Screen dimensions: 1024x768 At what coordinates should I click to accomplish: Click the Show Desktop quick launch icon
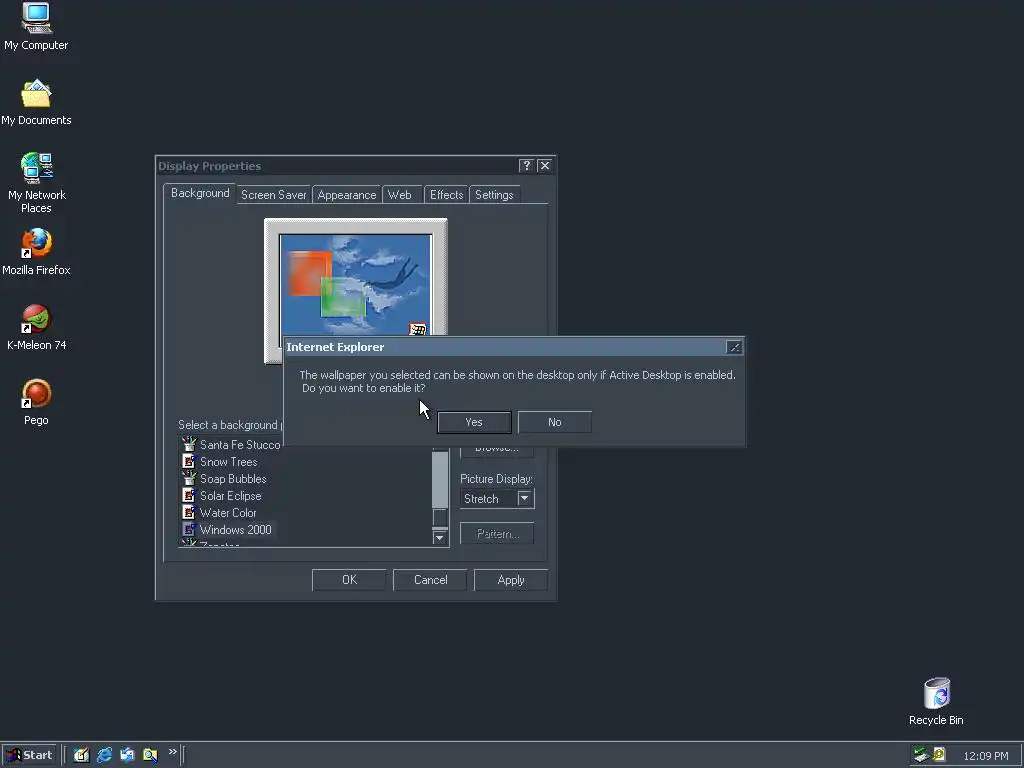81,755
